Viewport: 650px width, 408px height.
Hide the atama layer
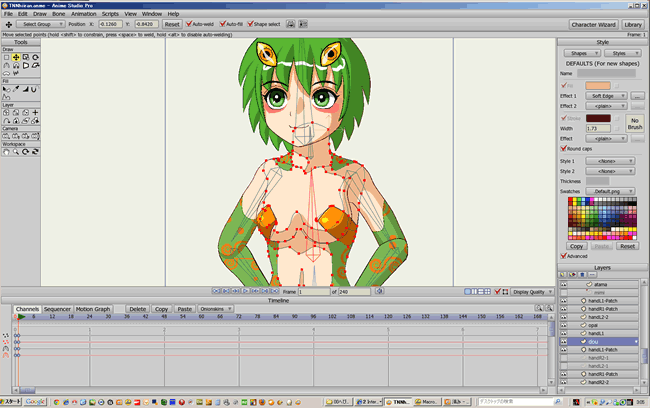click(x=564, y=284)
